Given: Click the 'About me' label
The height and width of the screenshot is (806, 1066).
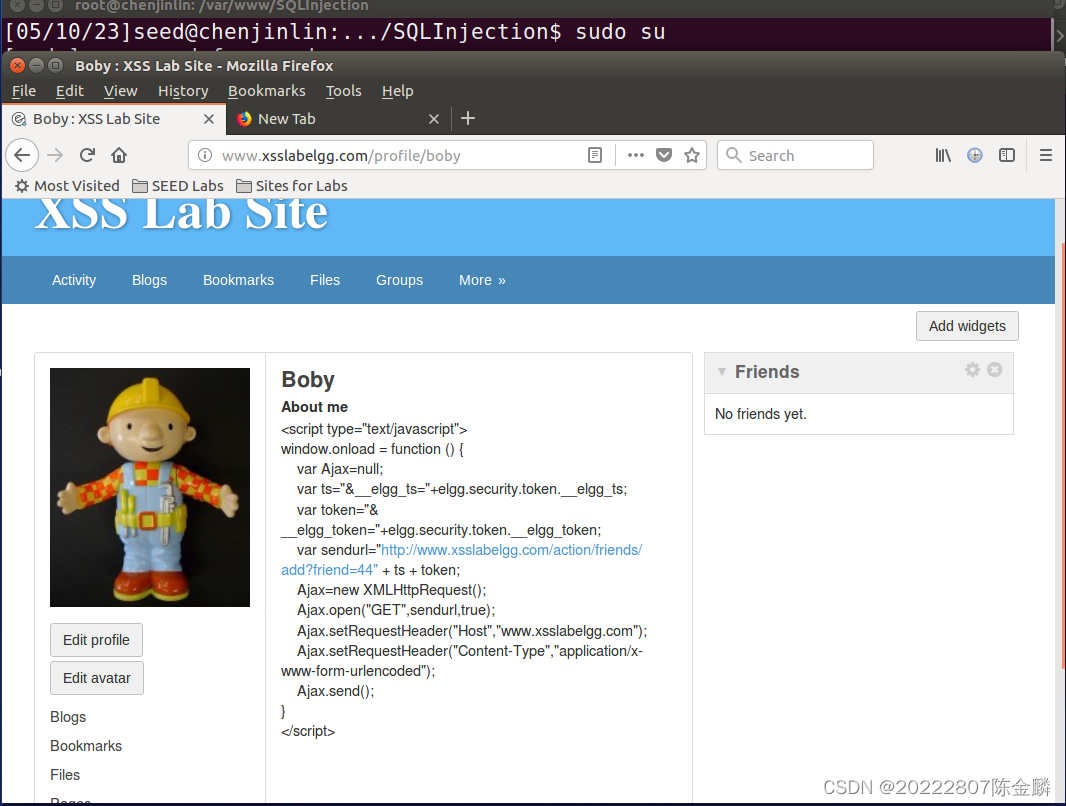Looking at the screenshot, I should pyautogui.click(x=315, y=407).
